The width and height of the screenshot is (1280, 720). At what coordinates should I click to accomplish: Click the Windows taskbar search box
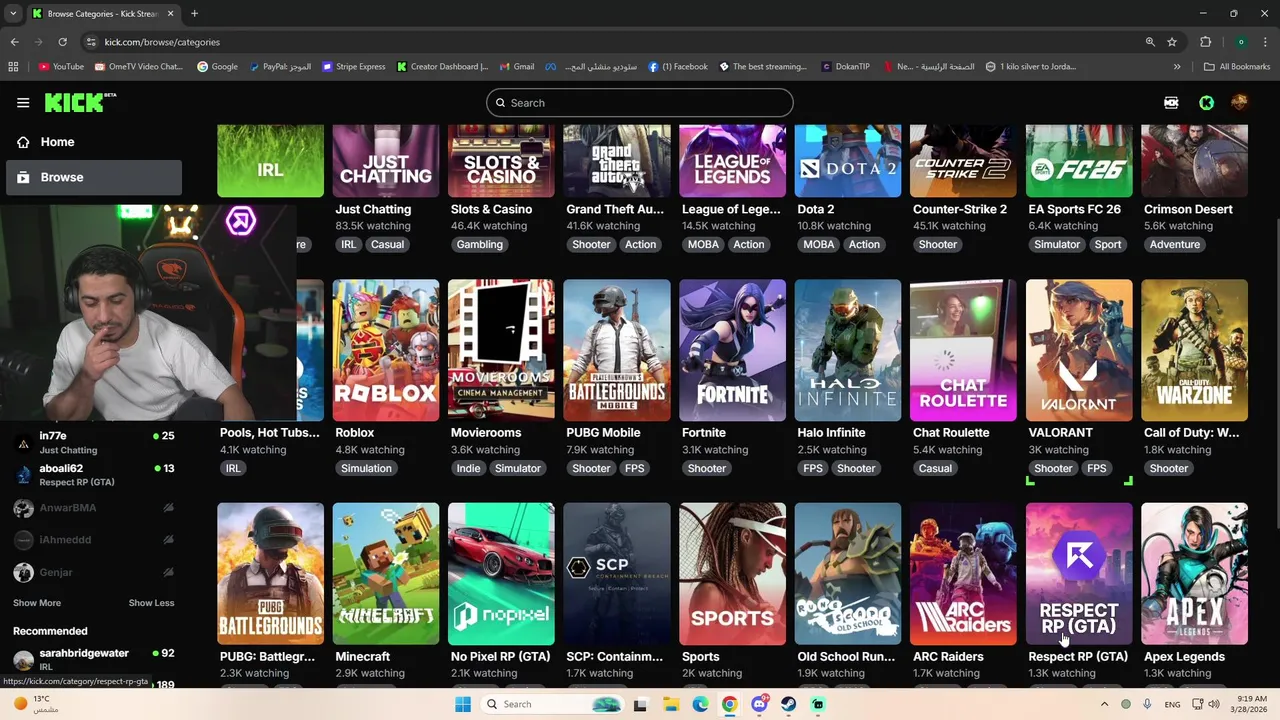[553, 704]
